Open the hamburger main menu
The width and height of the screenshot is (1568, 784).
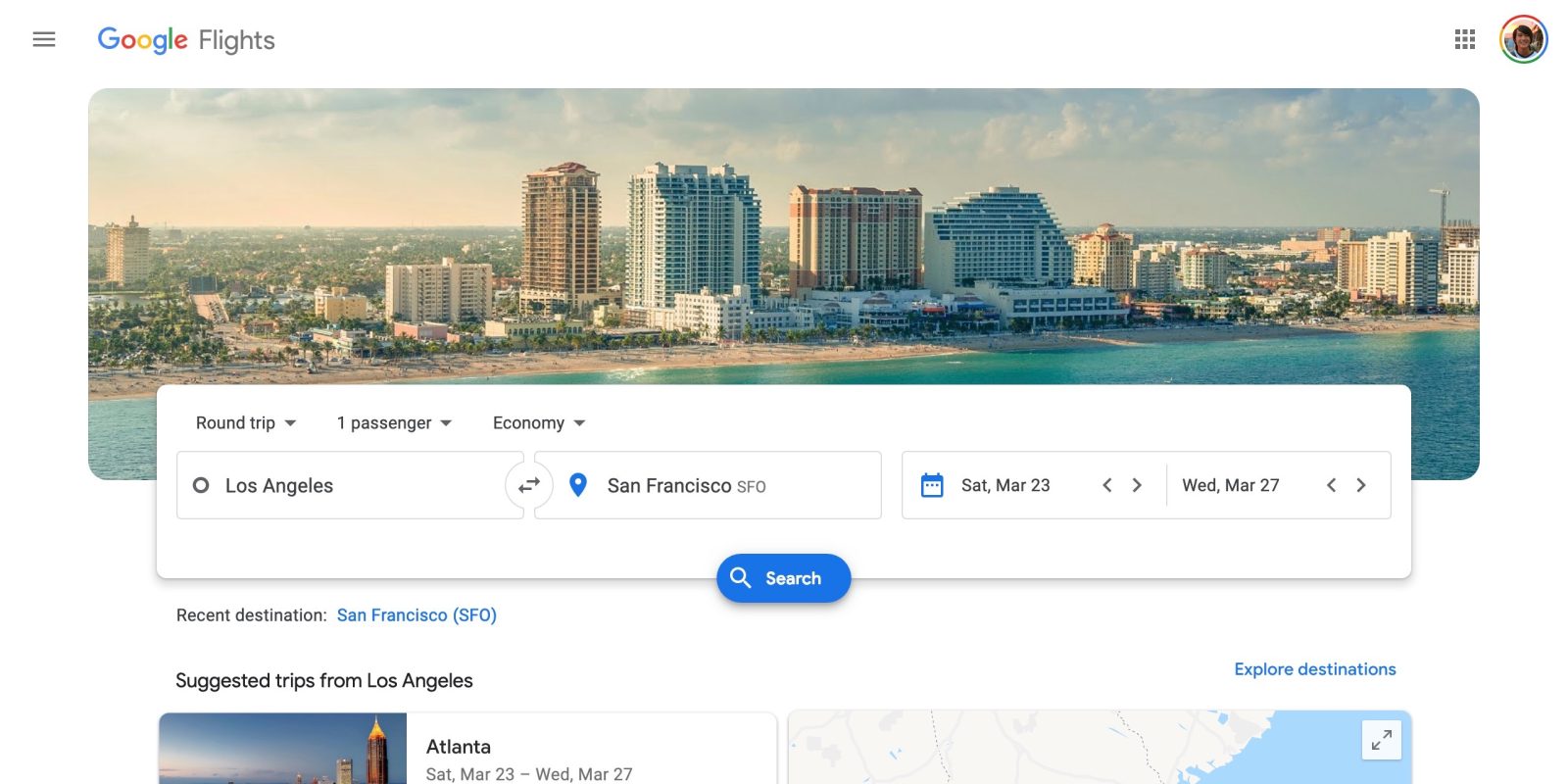coord(44,39)
